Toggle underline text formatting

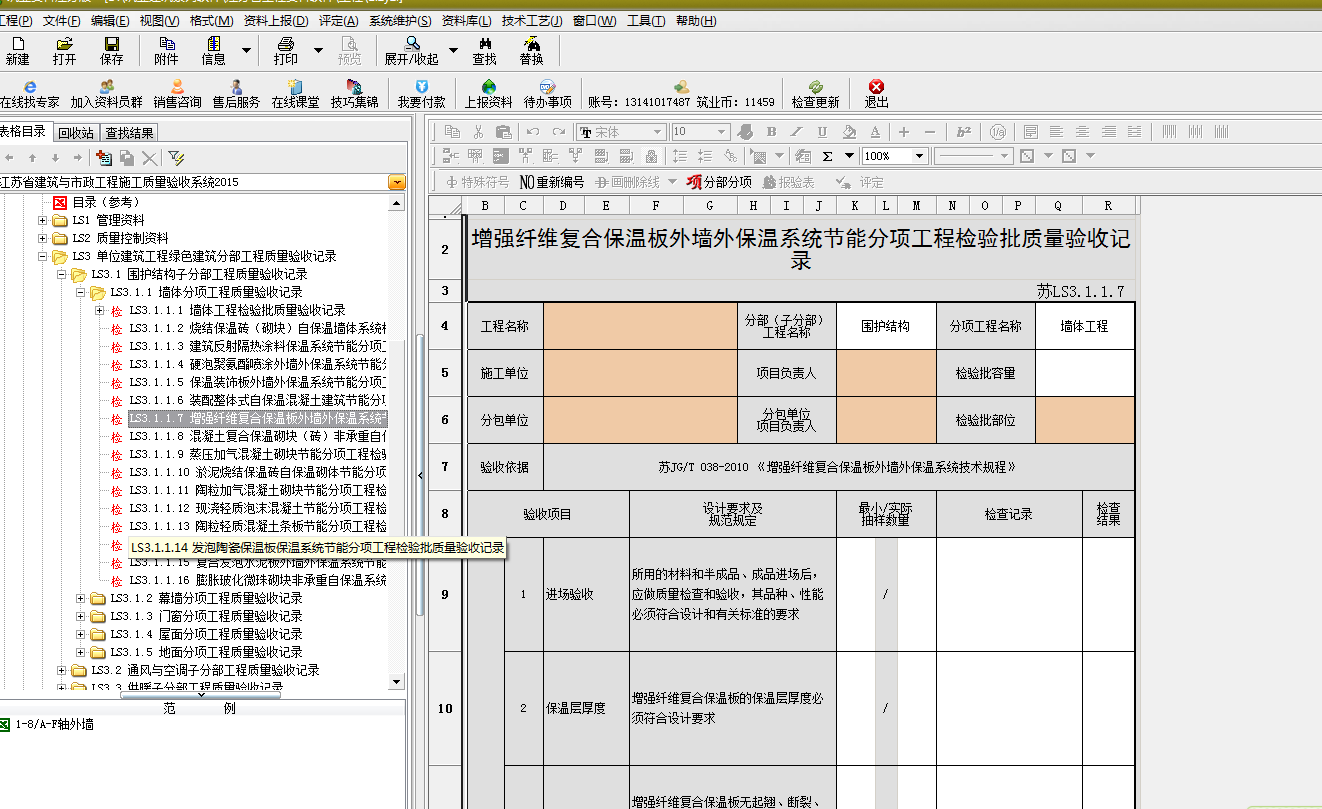(822, 132)
